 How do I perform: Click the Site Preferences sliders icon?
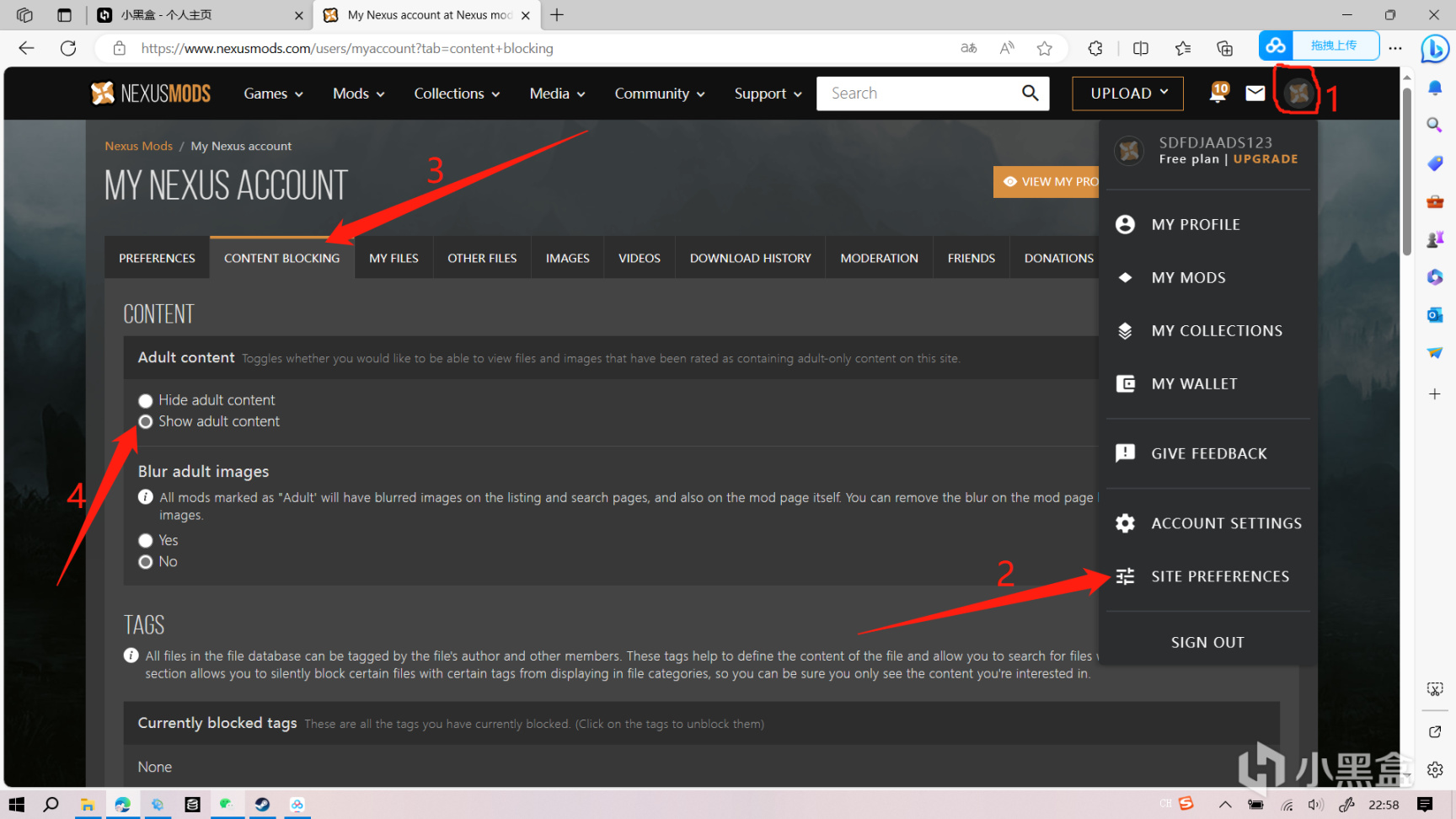(x=1125, y=576)
